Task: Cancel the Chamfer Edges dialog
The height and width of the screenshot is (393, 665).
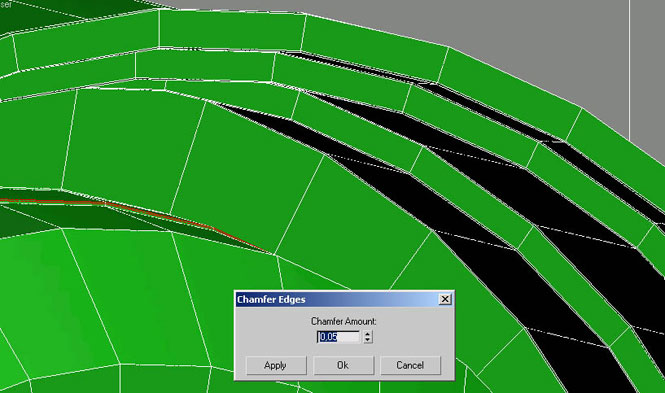Action: tap(410, 365)
